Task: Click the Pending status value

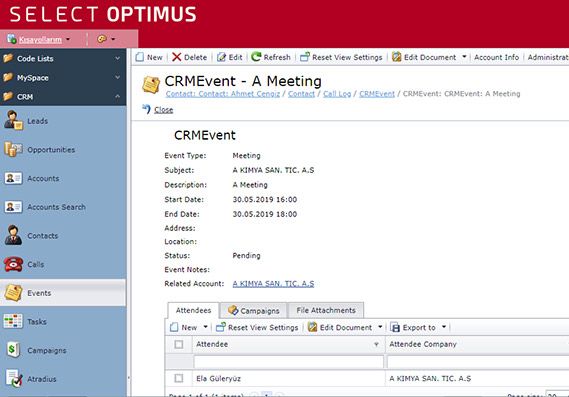Action: [246, 255]
